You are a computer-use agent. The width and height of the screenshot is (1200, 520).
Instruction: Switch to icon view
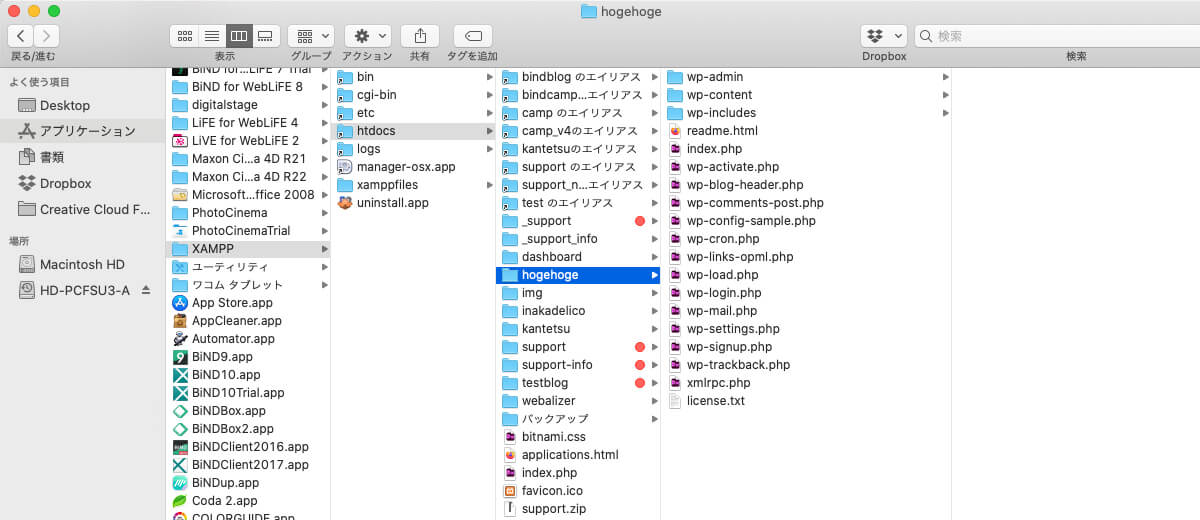pos(185,36)
